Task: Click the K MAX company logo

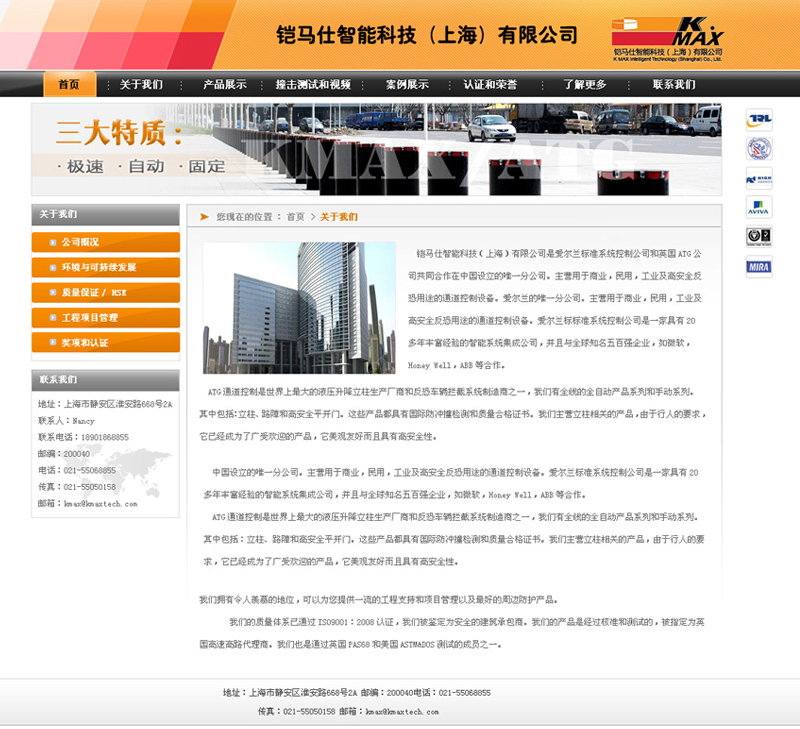Action: coord(667,39)
